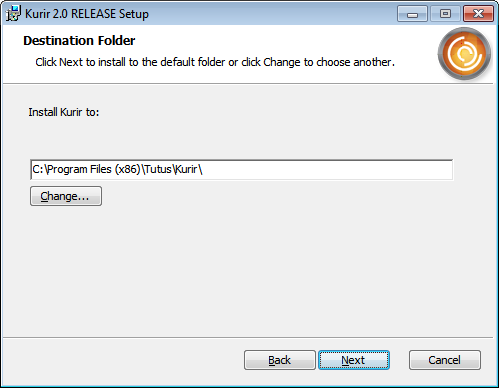Viewport: 499px width, 388px height.
Task: Minimize the Kurir Setup window
Action: tap(412, 14)
